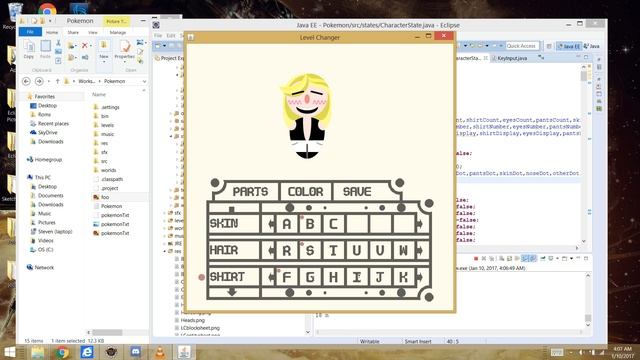Select skin option C
The height and width of the screenshot is (360, 640).
pos(333,224)
